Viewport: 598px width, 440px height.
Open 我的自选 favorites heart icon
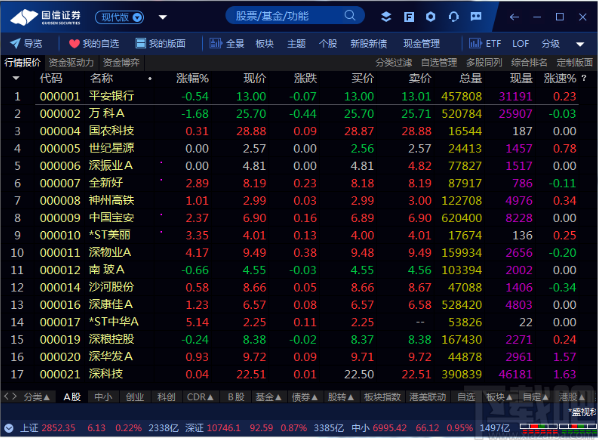point(94,44)
